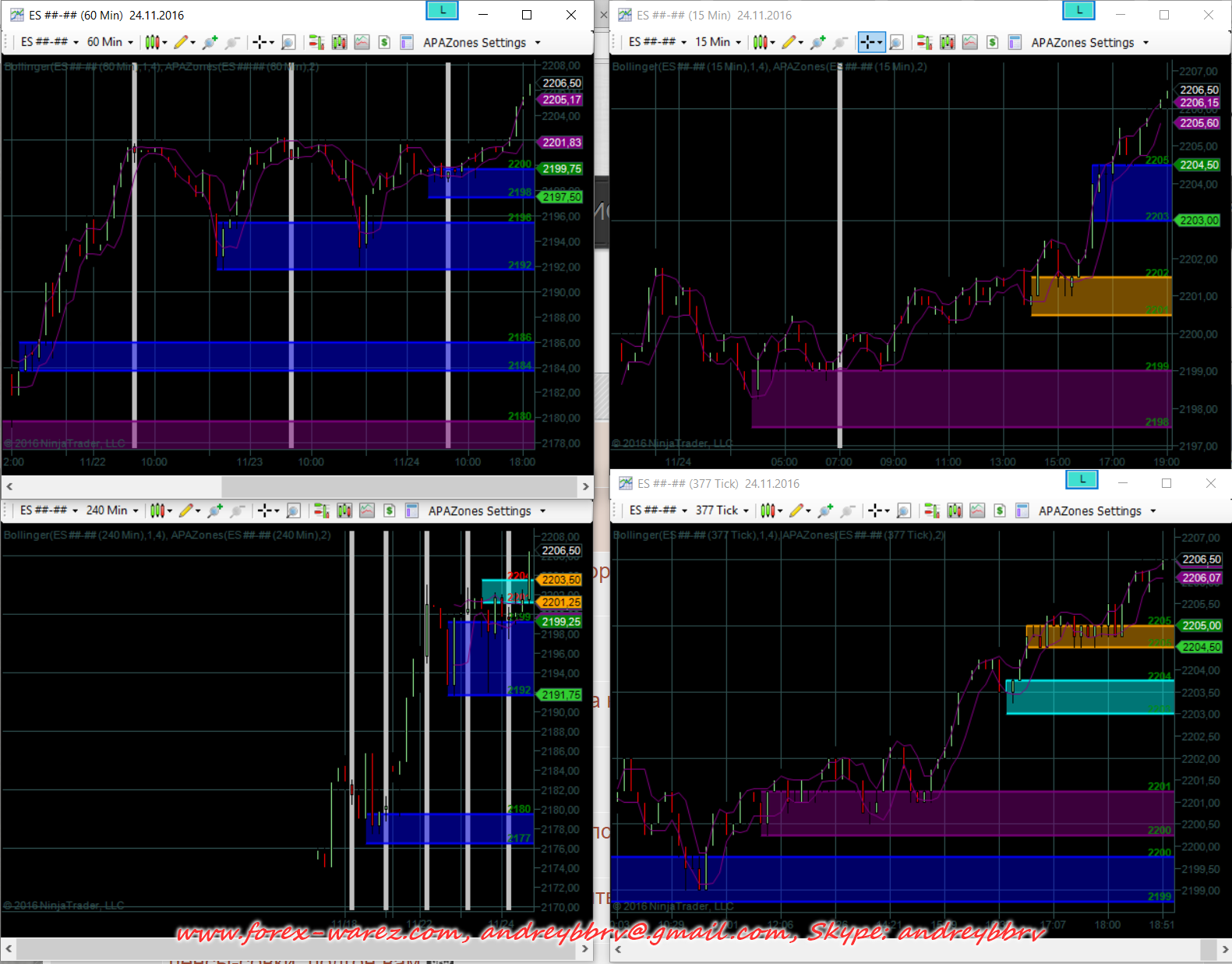Click the orange zone in 15 Min chart

[1100, 296]
